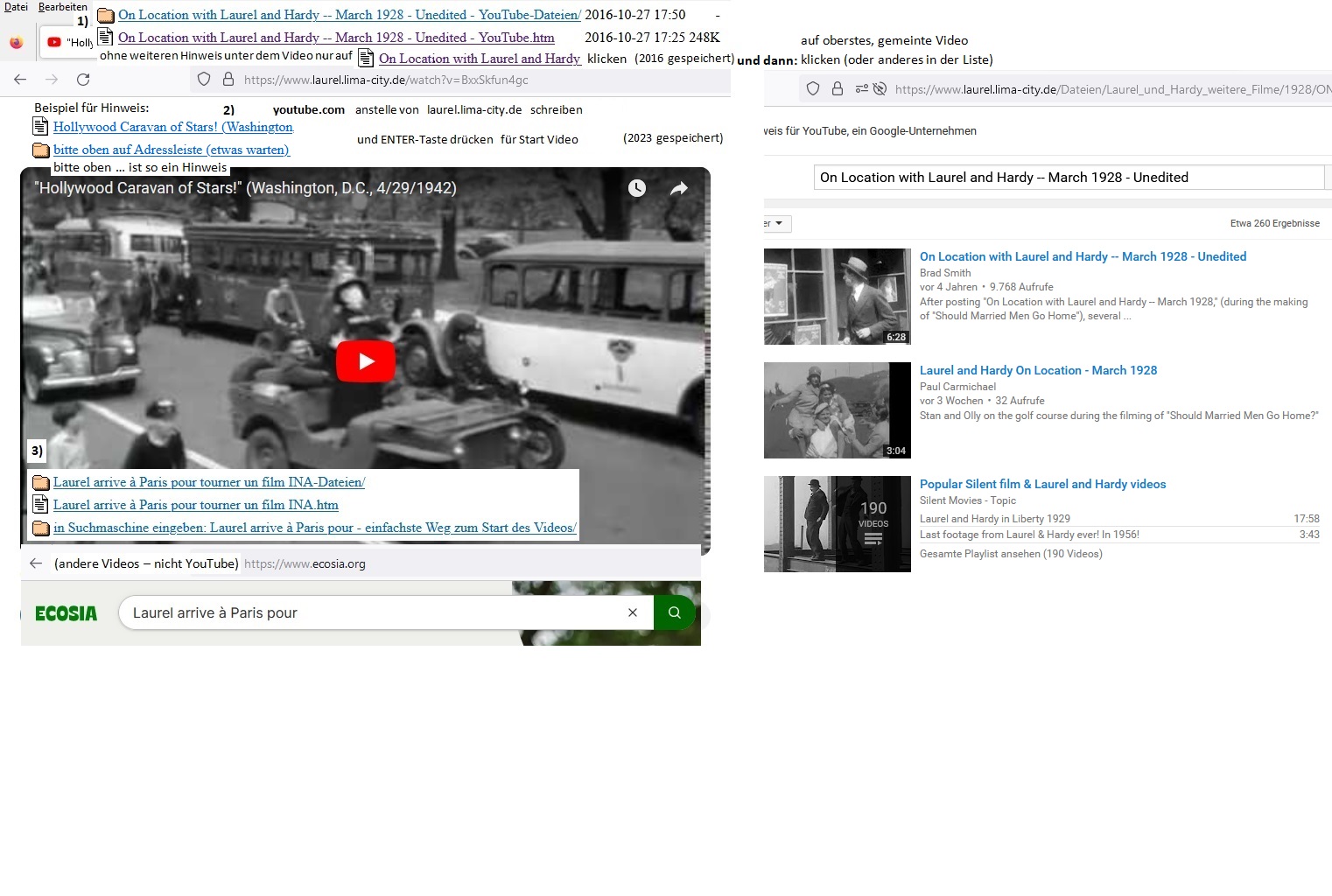
Task: Play the Hollywood Caravan video
Action: click(x=366, y=360)
